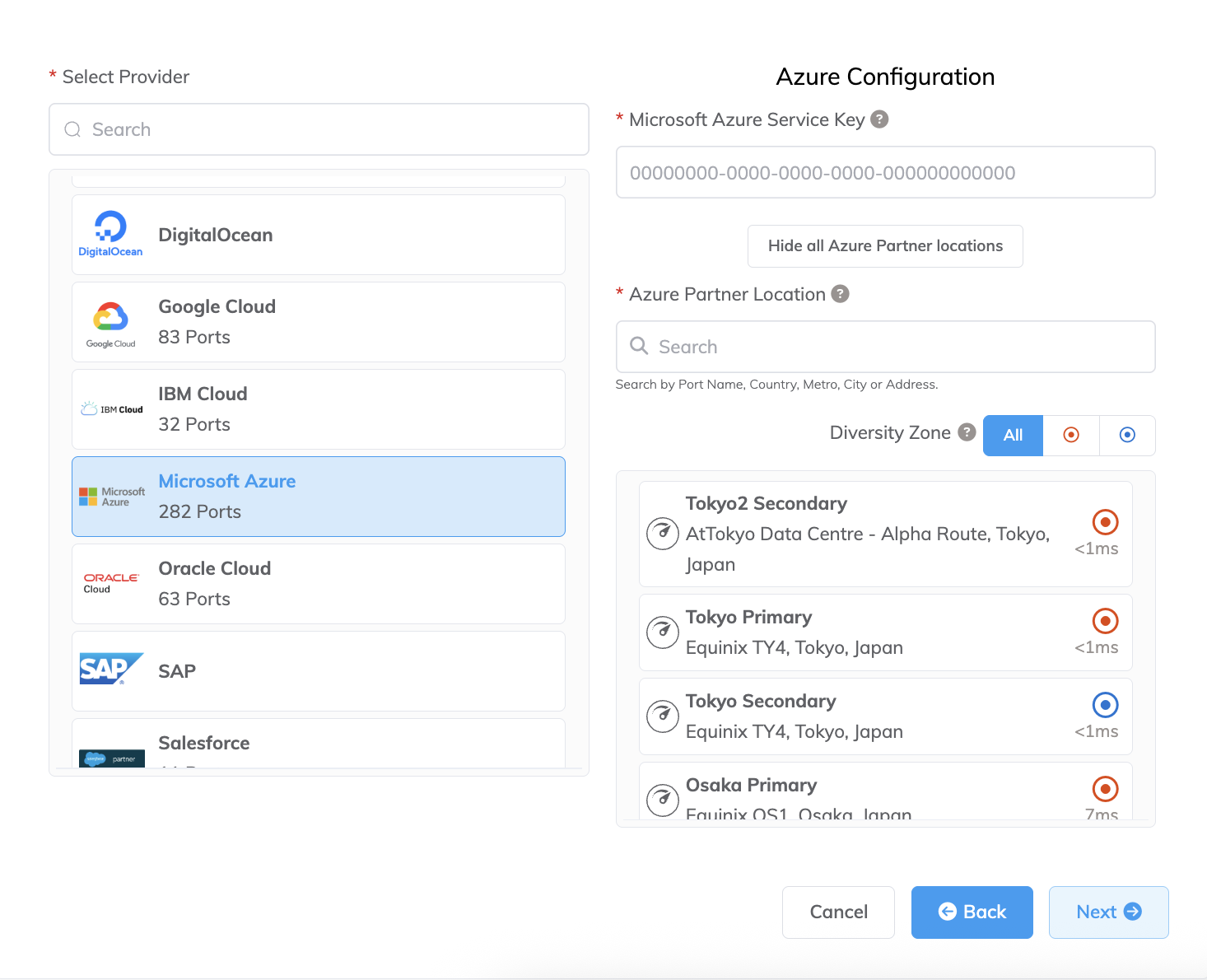Click Cancel to abandon the configuration
This screenshot has height=980, width=1207.
tap(838, 912)
